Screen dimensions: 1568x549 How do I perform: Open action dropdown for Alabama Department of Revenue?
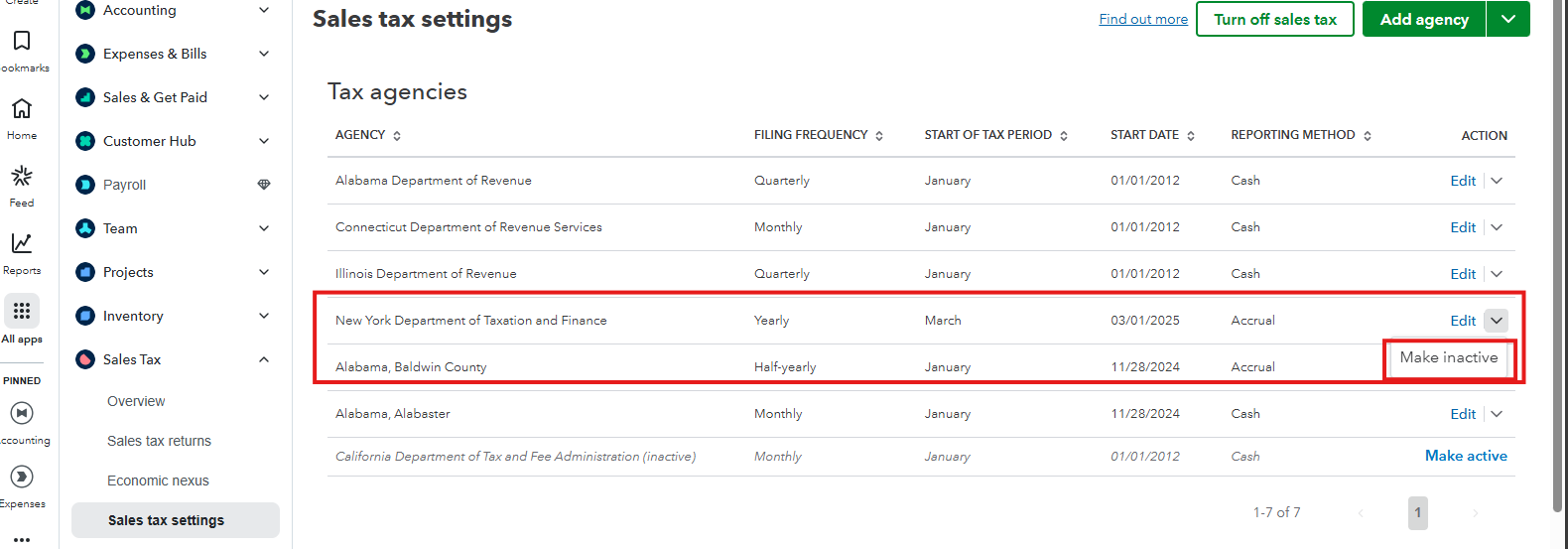coord(1497,181)
